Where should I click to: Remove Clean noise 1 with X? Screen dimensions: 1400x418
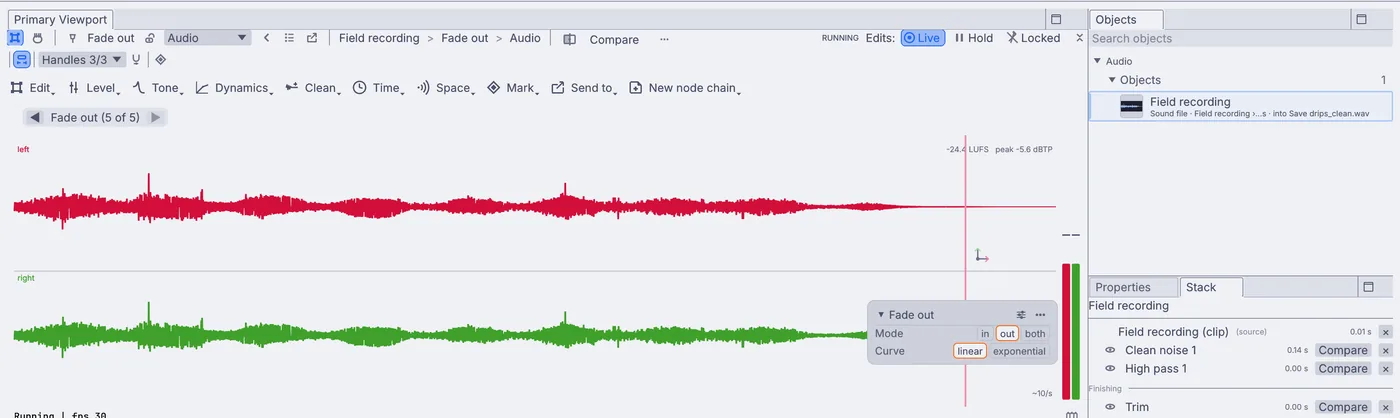(1385, 350)
